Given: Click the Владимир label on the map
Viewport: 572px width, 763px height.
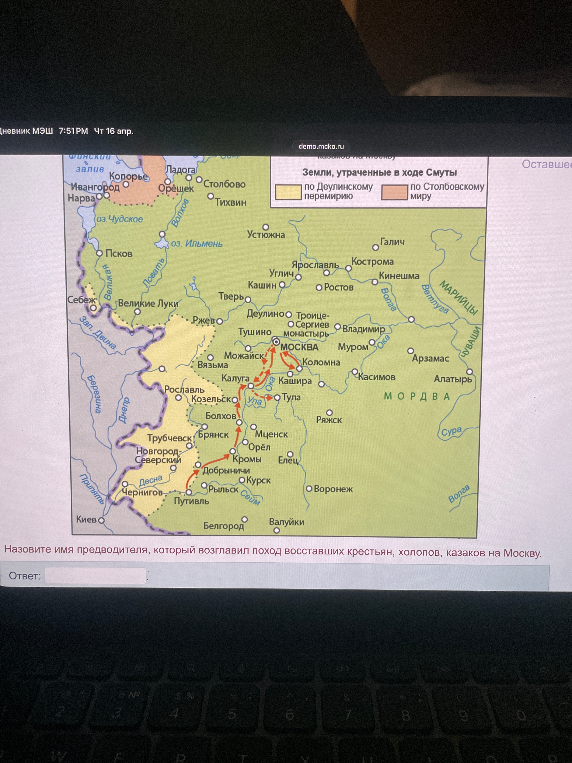Looking at the screenshot, I should 363,329.
